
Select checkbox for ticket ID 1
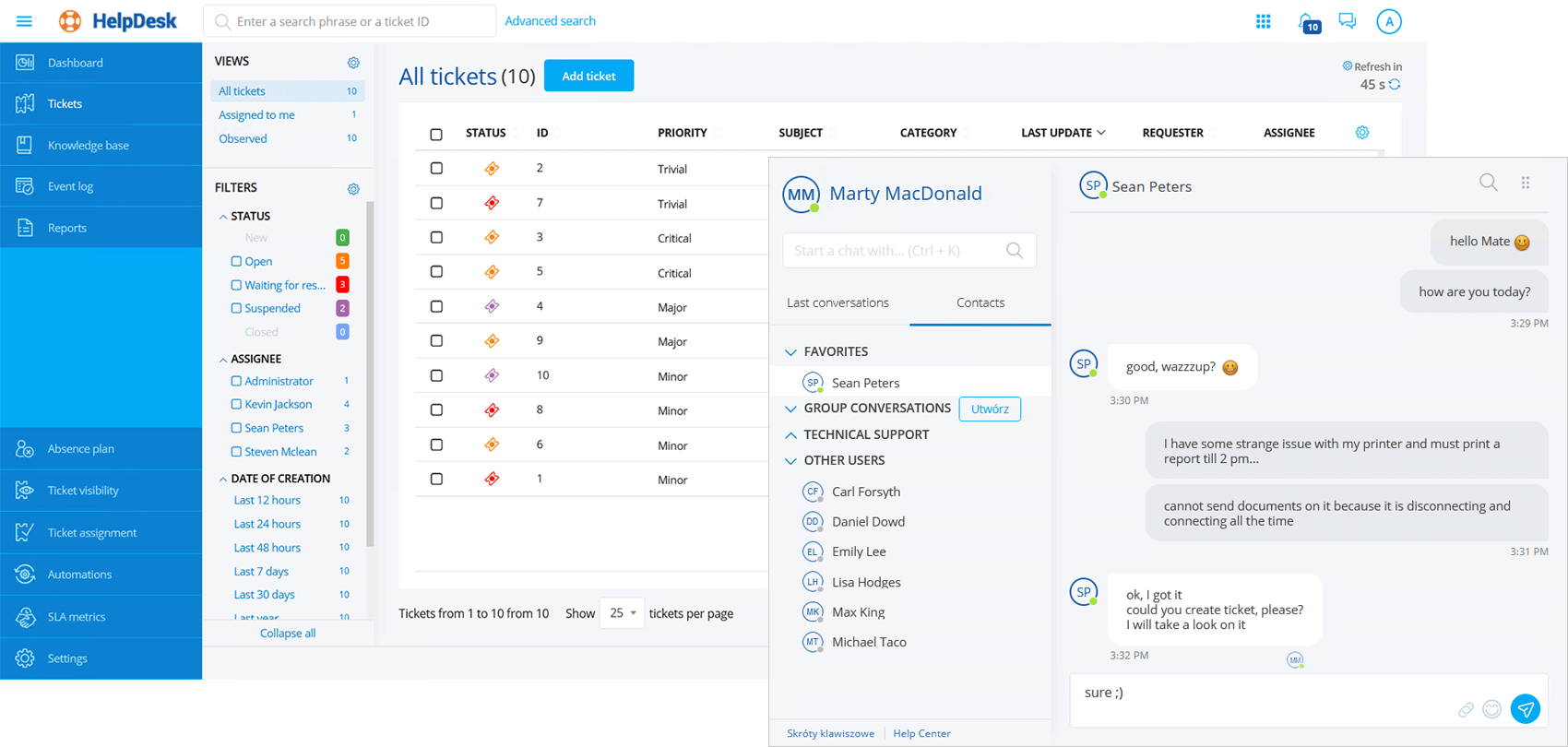click(x=436, y=480)
